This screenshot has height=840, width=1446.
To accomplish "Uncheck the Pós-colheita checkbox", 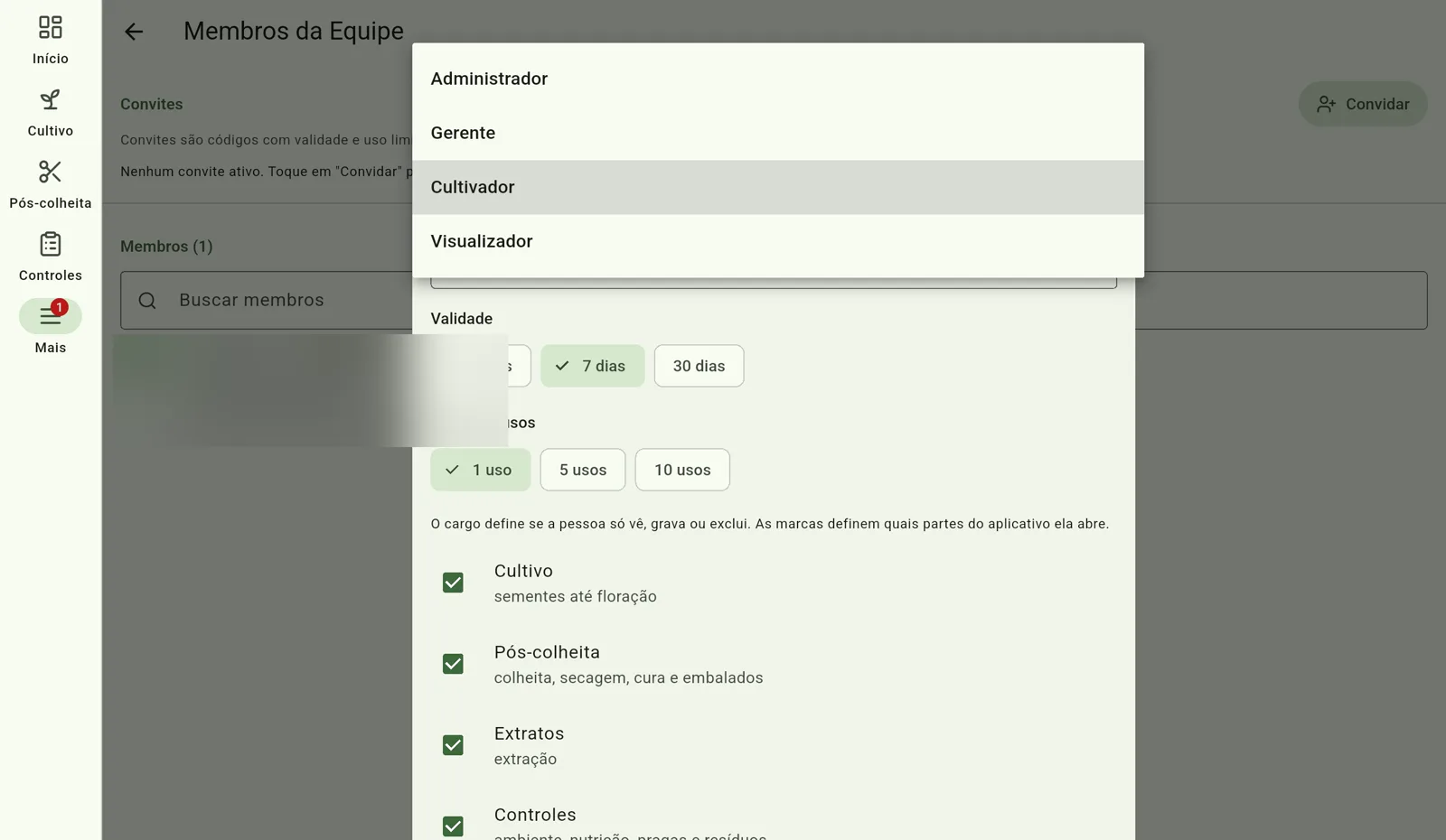I will (x=453, y=664).
